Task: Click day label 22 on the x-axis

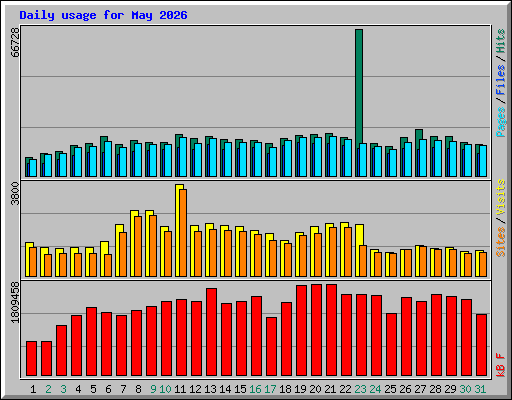Action: pos(345,389)
